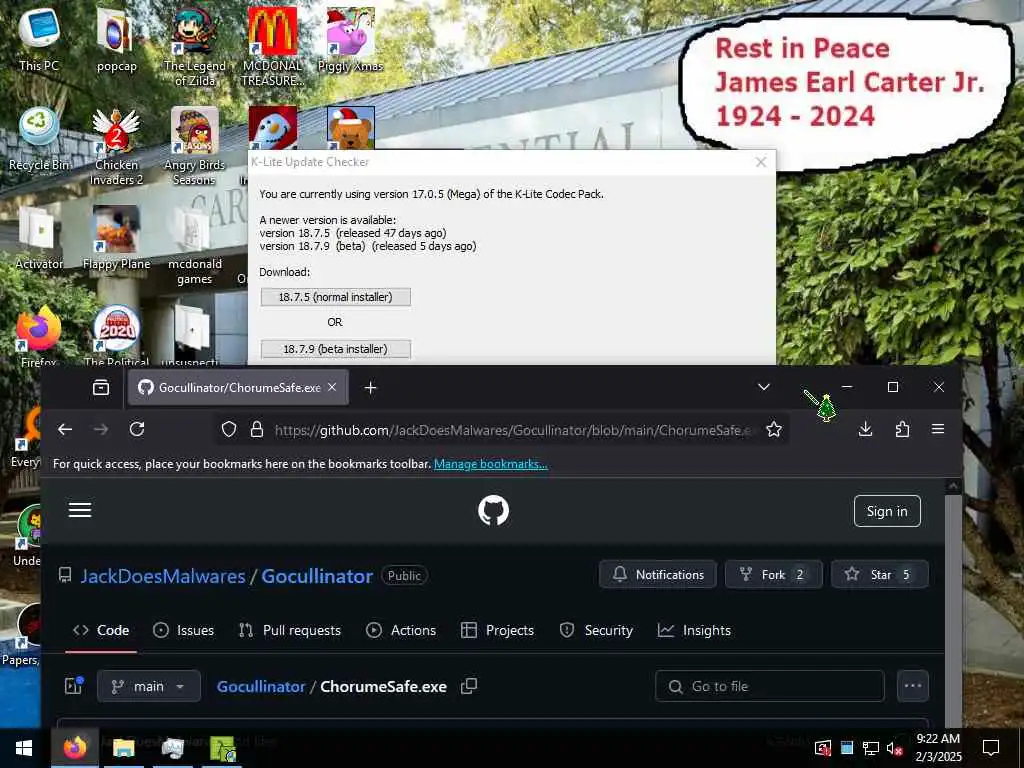Open the Security tab
Viewport: 1024px width, 768px height.
[596, 630]
